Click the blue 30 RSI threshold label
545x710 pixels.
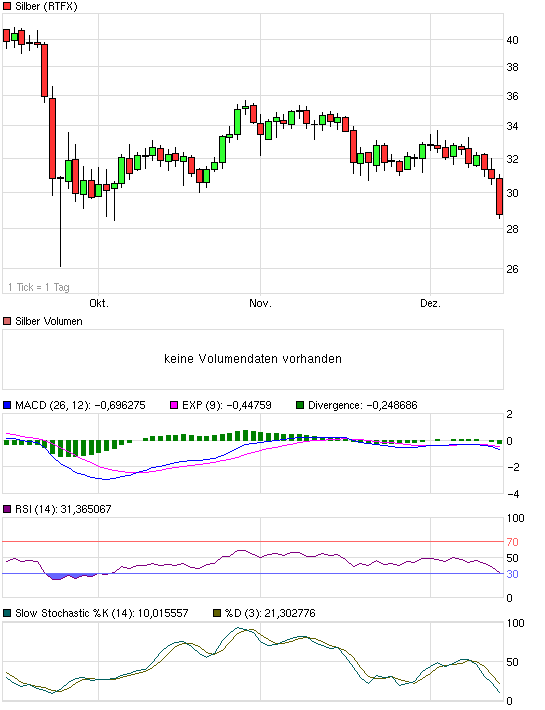pyautogui.click(x=512, y=574)
